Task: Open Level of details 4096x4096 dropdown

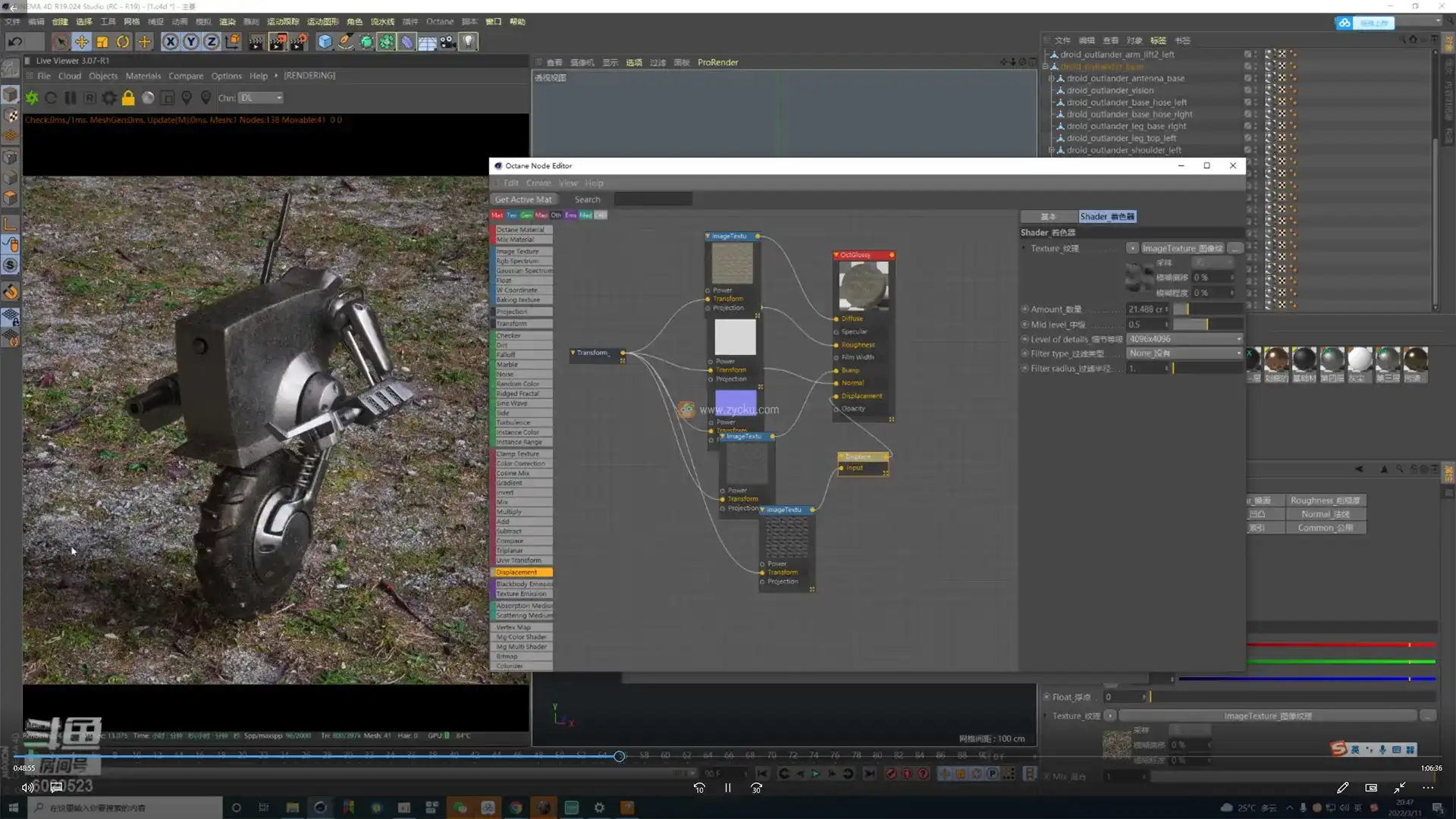Action: (1185, 339)
